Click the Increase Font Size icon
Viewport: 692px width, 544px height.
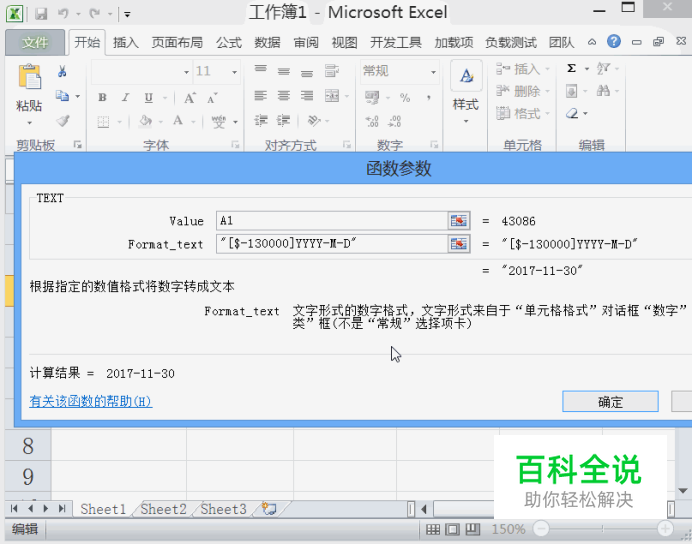coord(190,98)
